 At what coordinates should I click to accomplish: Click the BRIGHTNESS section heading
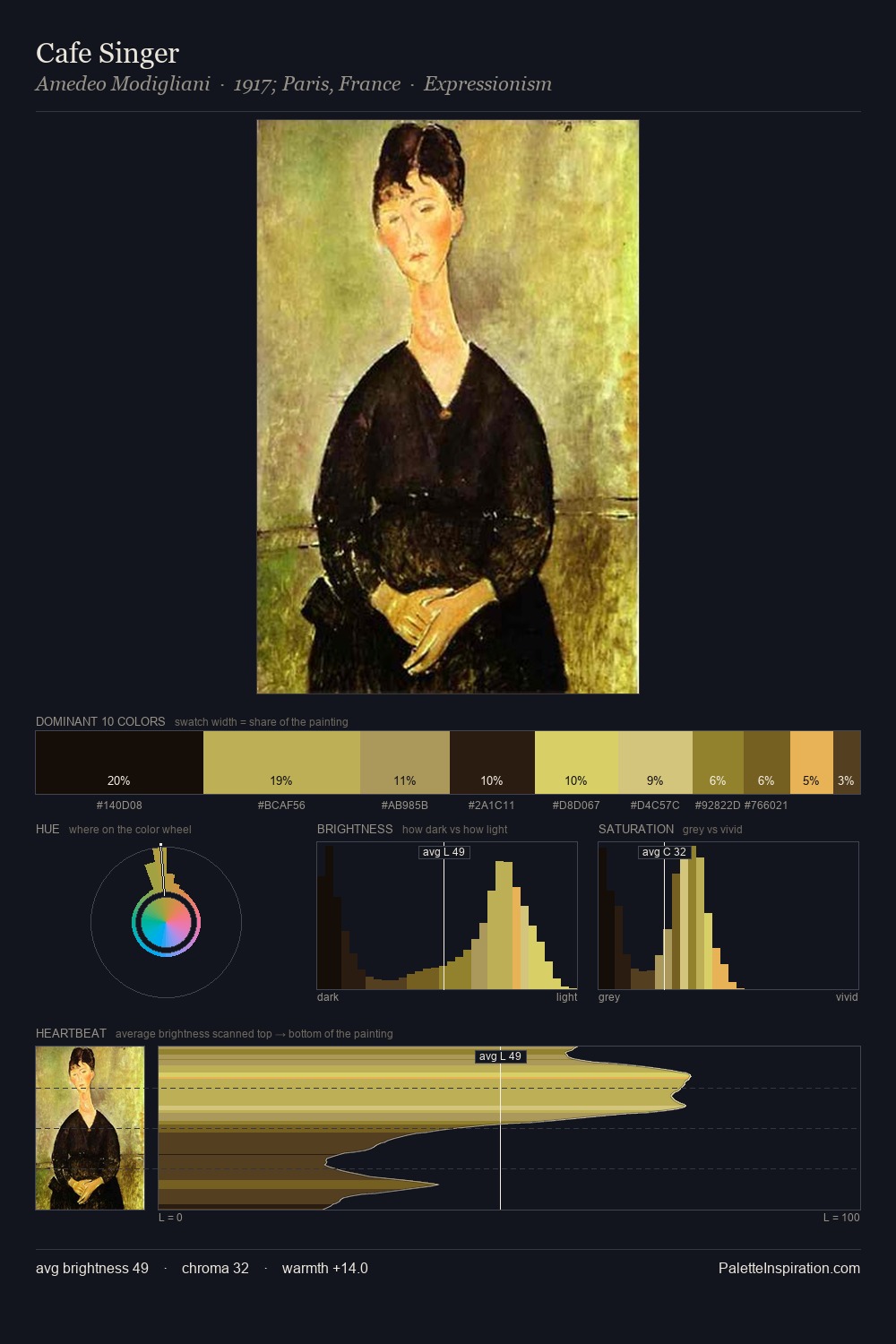tap(355, 829)
